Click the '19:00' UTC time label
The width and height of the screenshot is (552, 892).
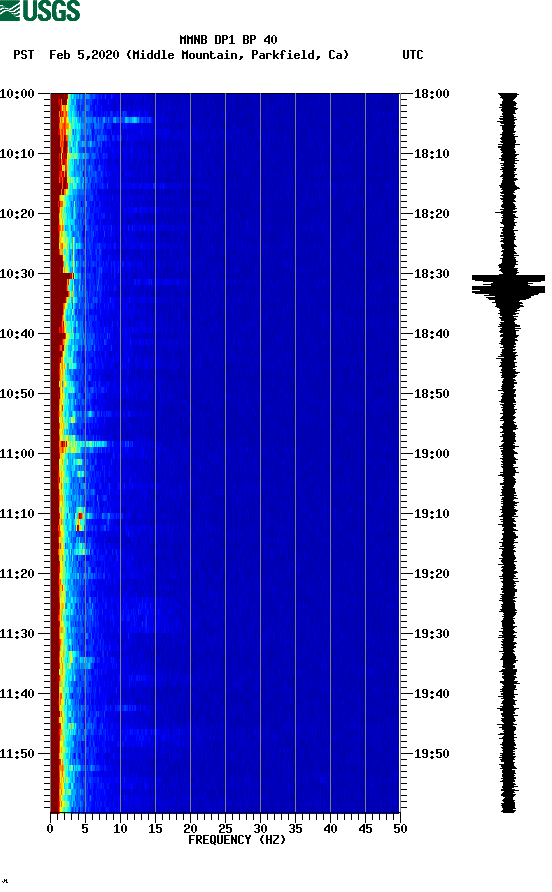point(431,454)
